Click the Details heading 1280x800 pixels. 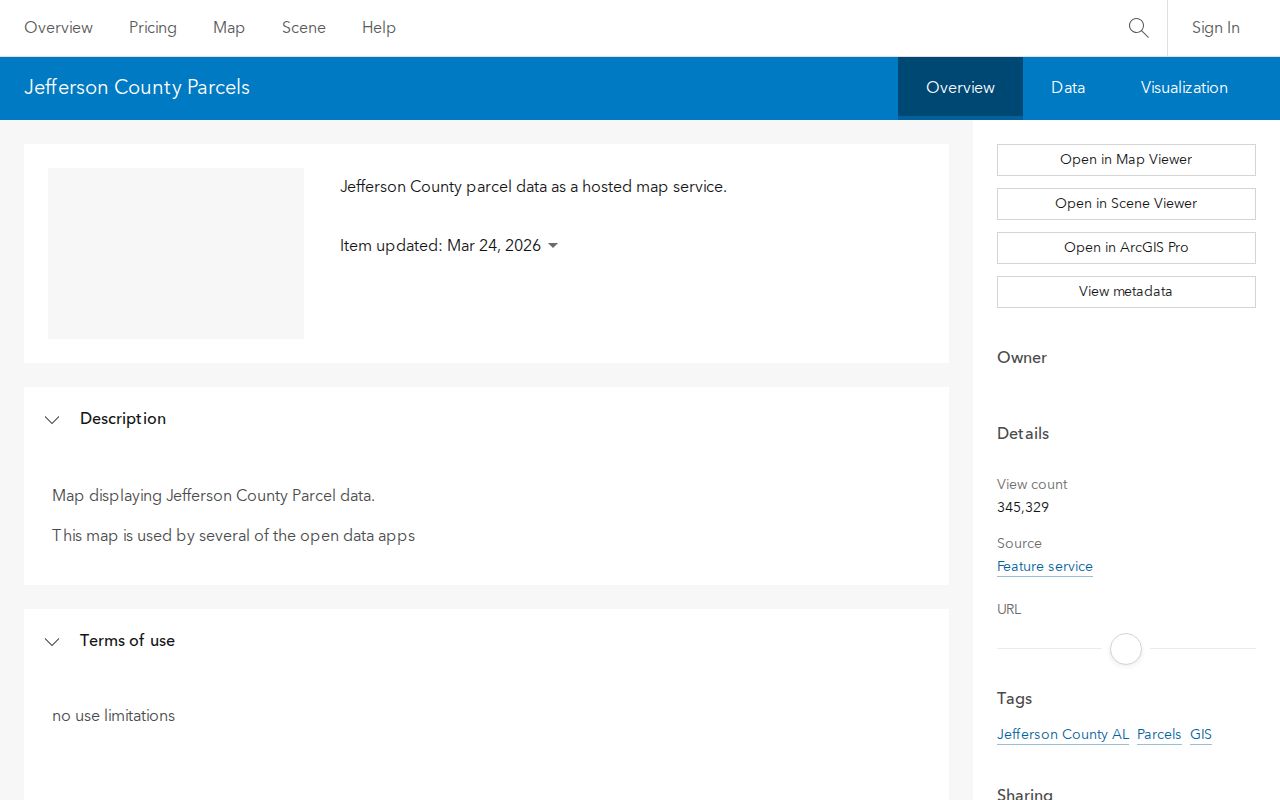pos(1023,434)
